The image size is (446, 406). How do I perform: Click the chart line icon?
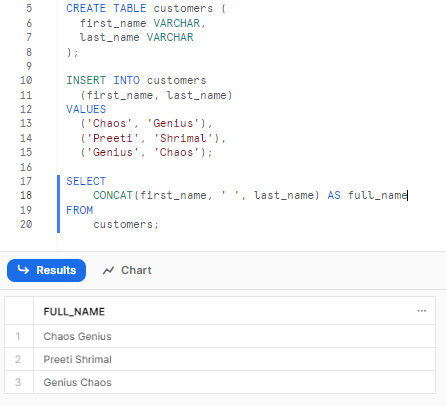tap(109, 271)
